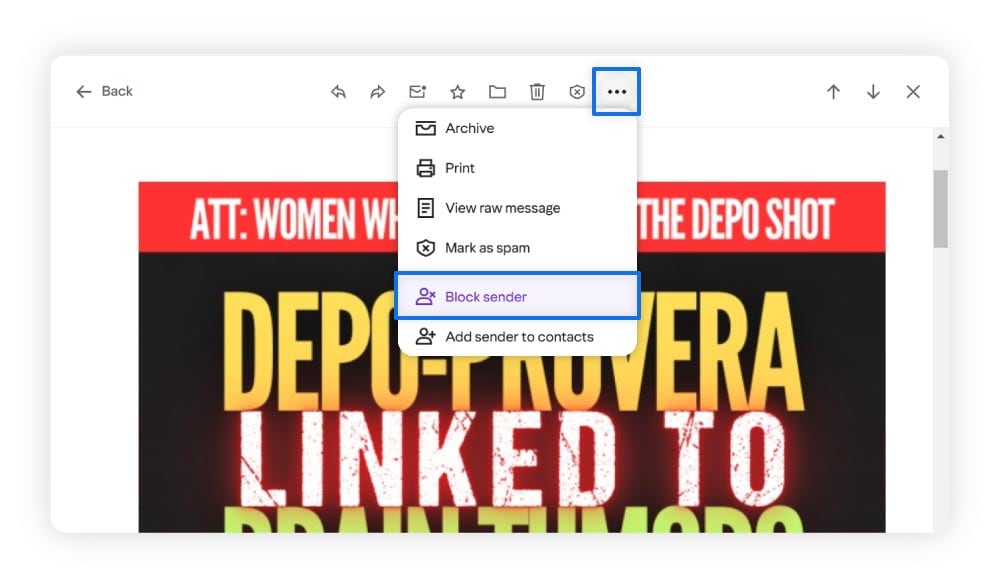This screenshot has width=1000, height=585.
Task: Delete the email with trash icon
Action: tap(537, 92)
